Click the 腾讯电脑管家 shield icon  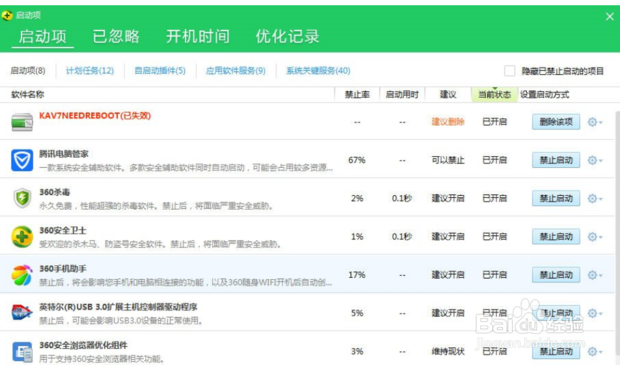click(x=22, y=160)
